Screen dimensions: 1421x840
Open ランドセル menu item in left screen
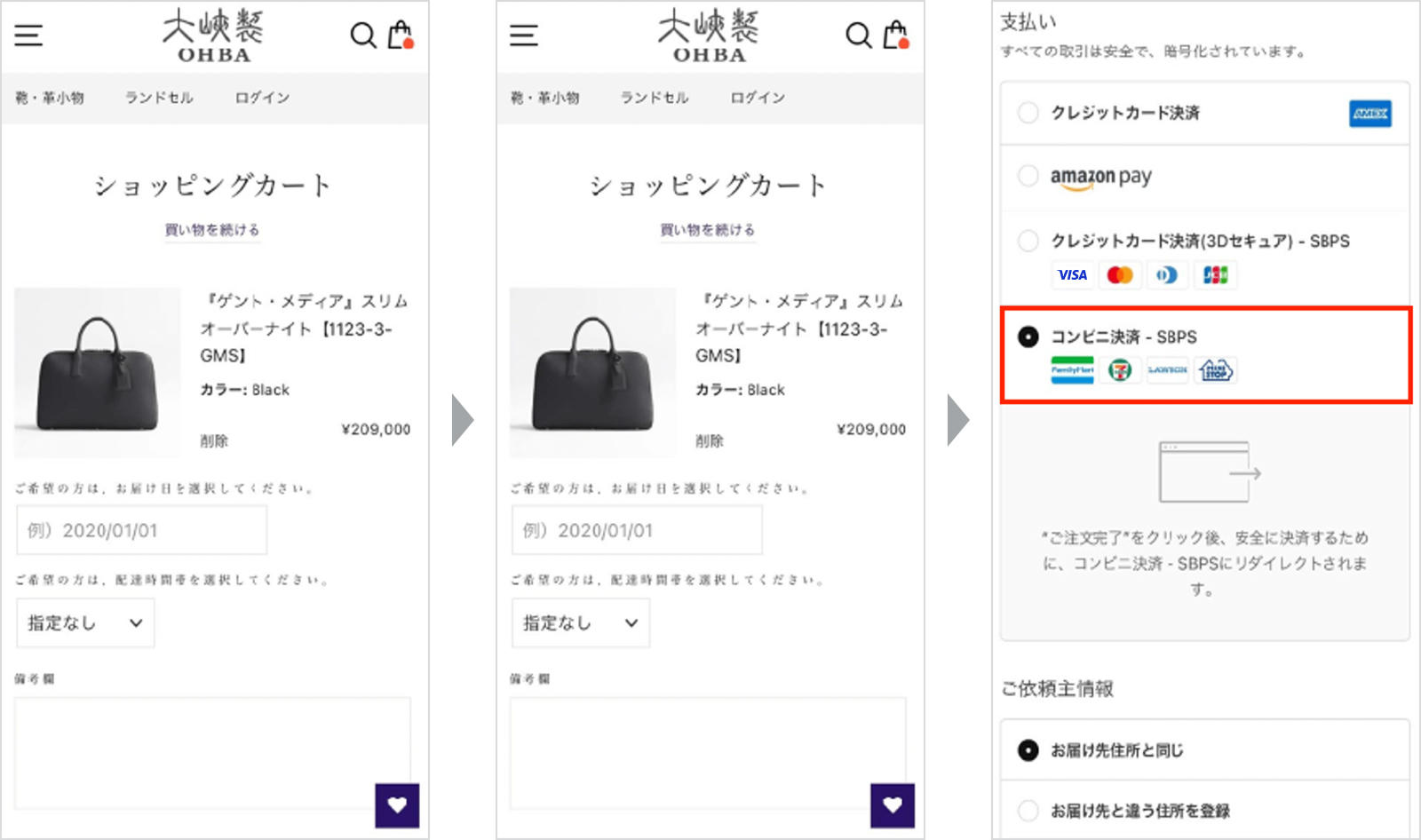click(x=159, y=98)
